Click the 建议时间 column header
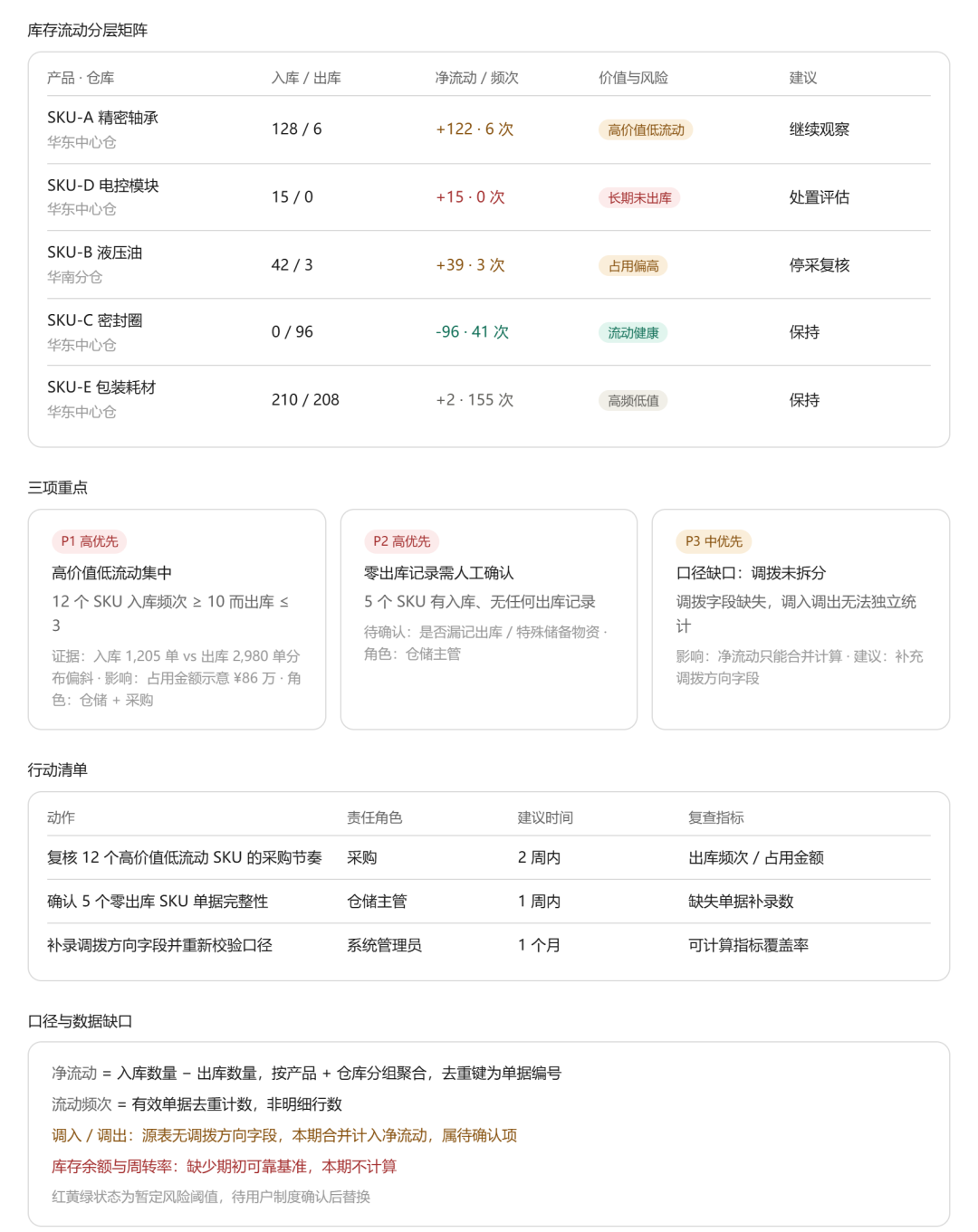 click(545, 817)
